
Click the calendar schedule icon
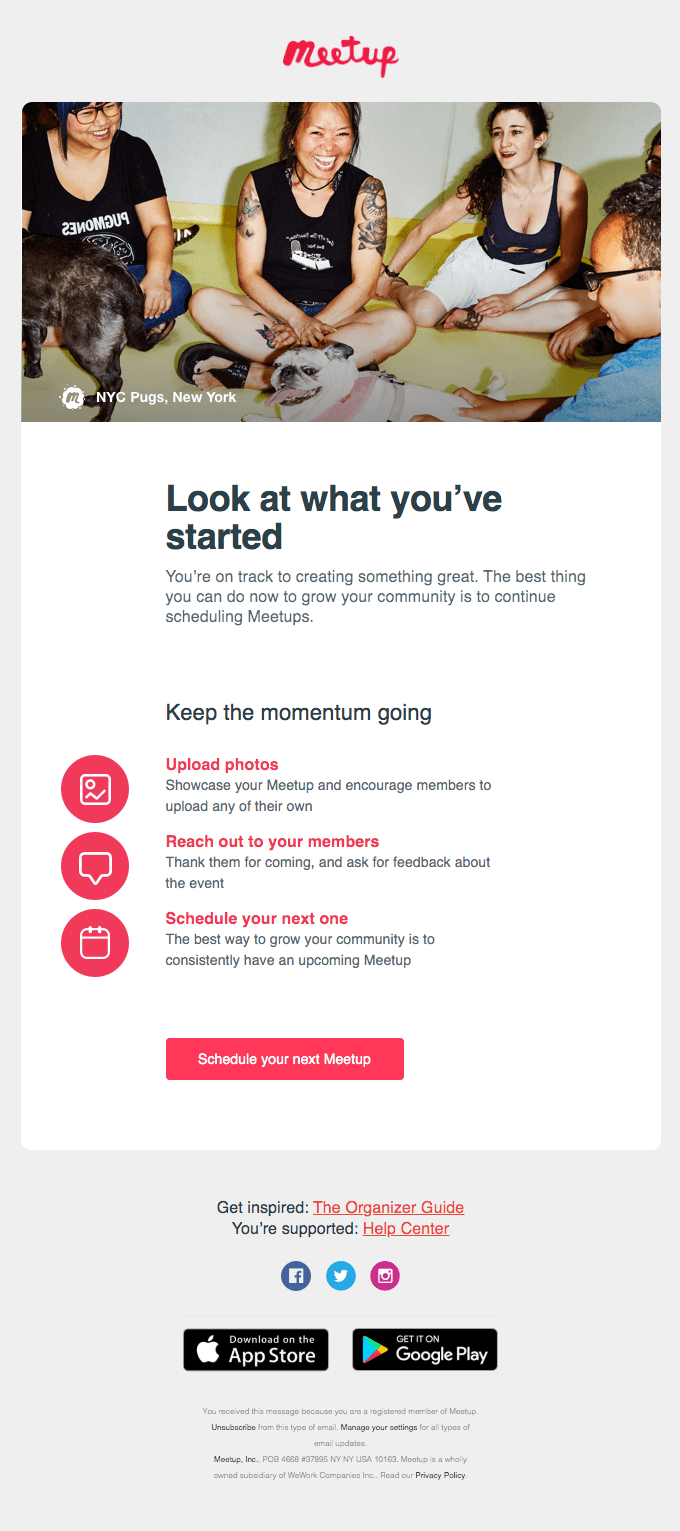pos(95,943)
